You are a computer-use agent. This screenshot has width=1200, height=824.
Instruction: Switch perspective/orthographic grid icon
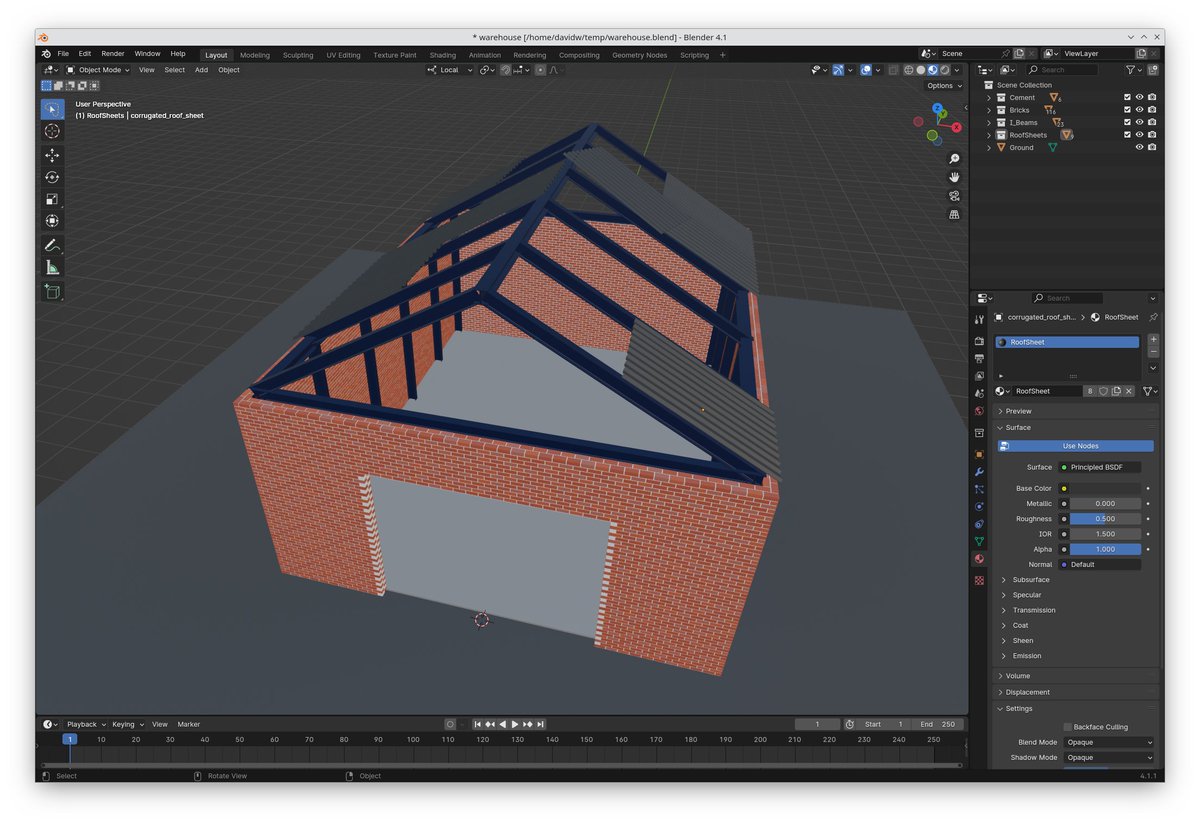[954, 214]
